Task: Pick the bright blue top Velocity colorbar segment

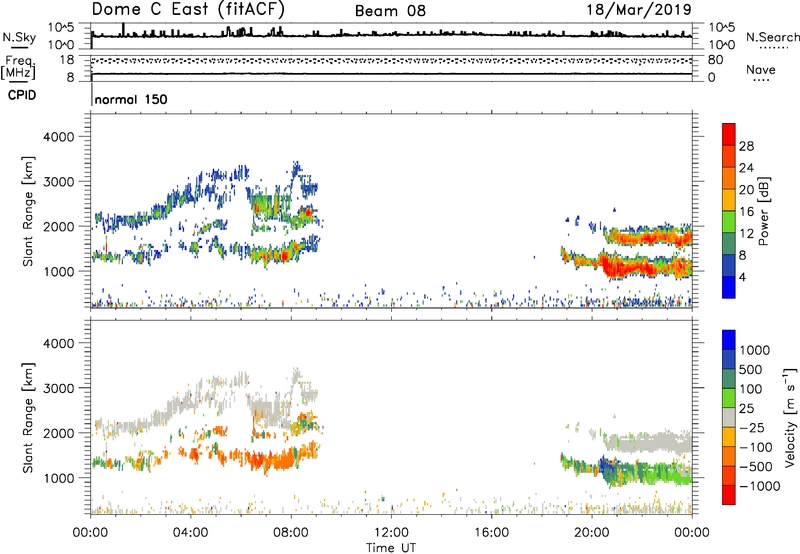Action: point(729,340)
